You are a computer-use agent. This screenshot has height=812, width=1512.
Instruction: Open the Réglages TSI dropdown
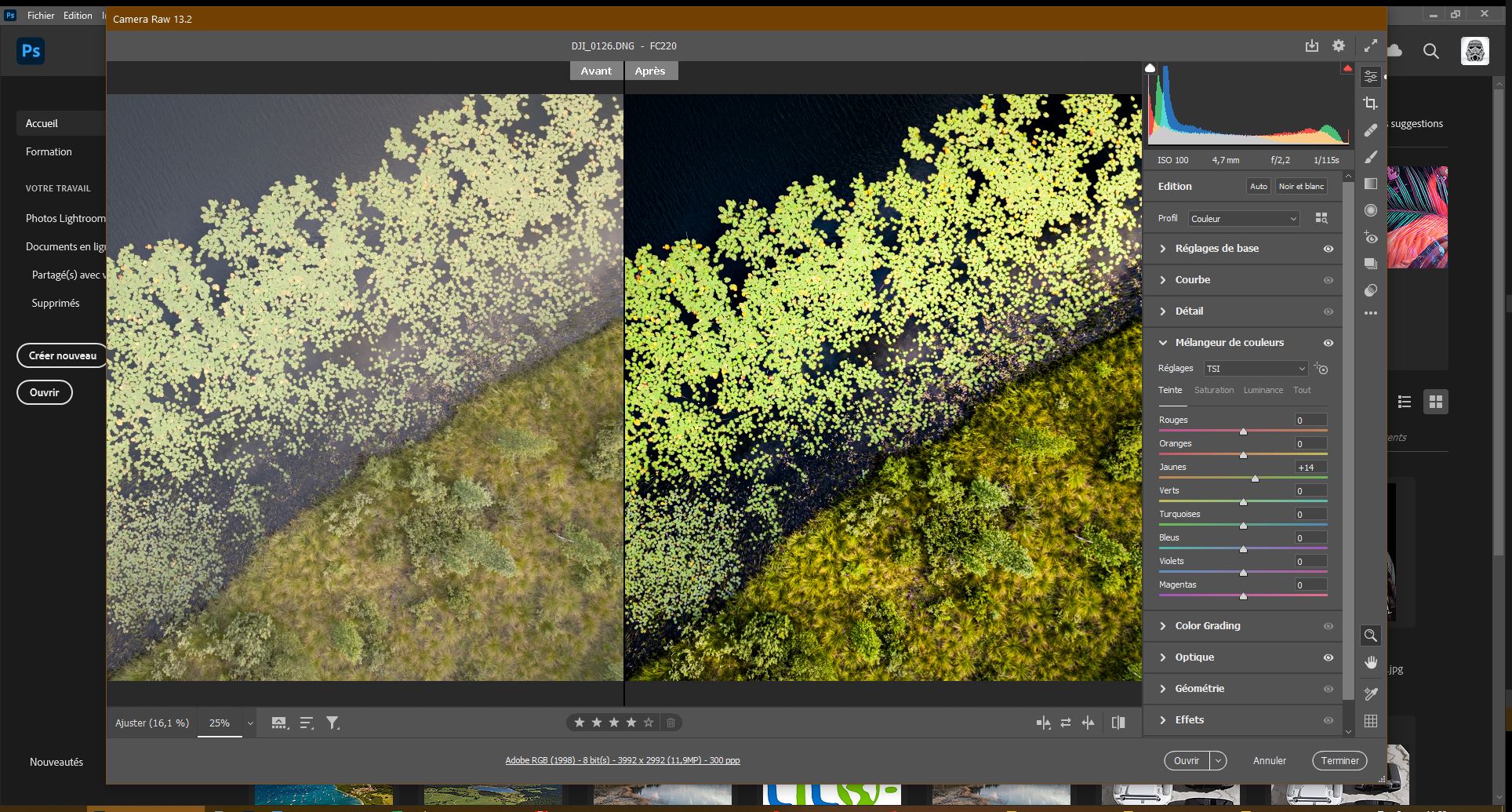click(x=1255, y=369)
